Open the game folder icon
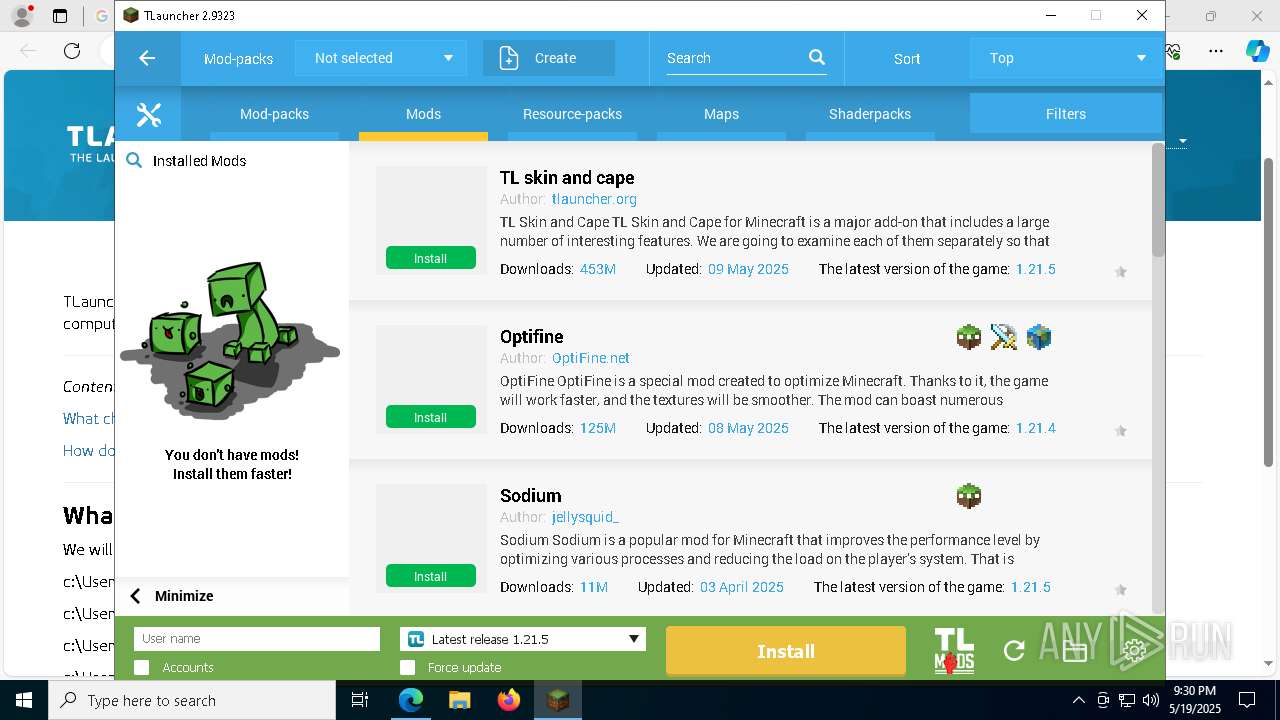This screenshot has height=720, width=1280. pos(1075,651)
